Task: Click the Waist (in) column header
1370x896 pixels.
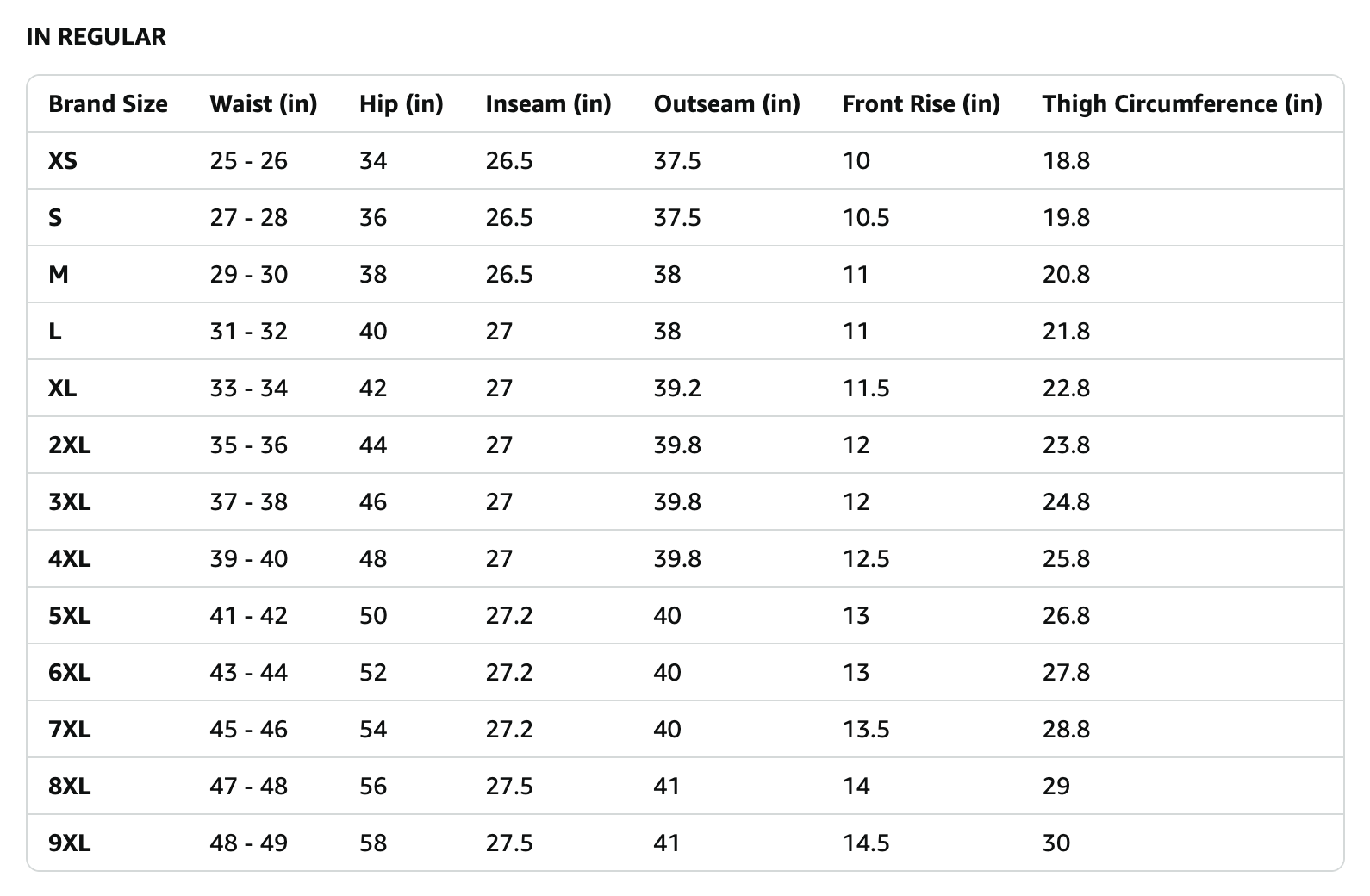Action: [263, 104]
